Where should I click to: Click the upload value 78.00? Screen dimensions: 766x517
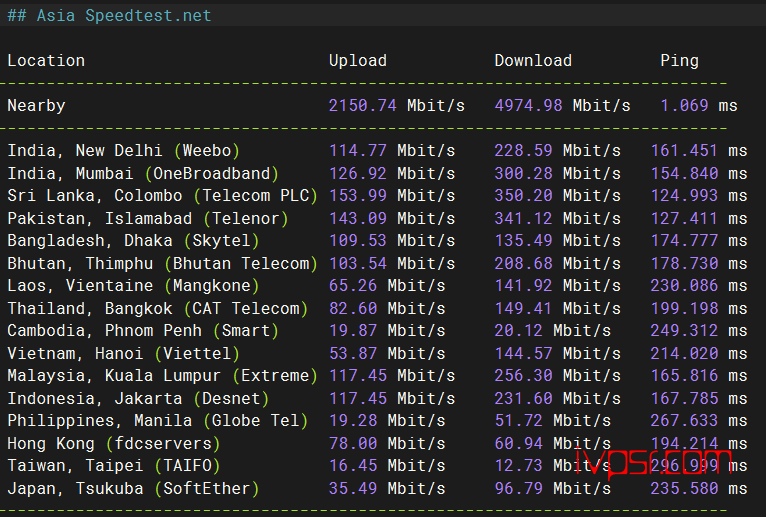coord(353,444)
